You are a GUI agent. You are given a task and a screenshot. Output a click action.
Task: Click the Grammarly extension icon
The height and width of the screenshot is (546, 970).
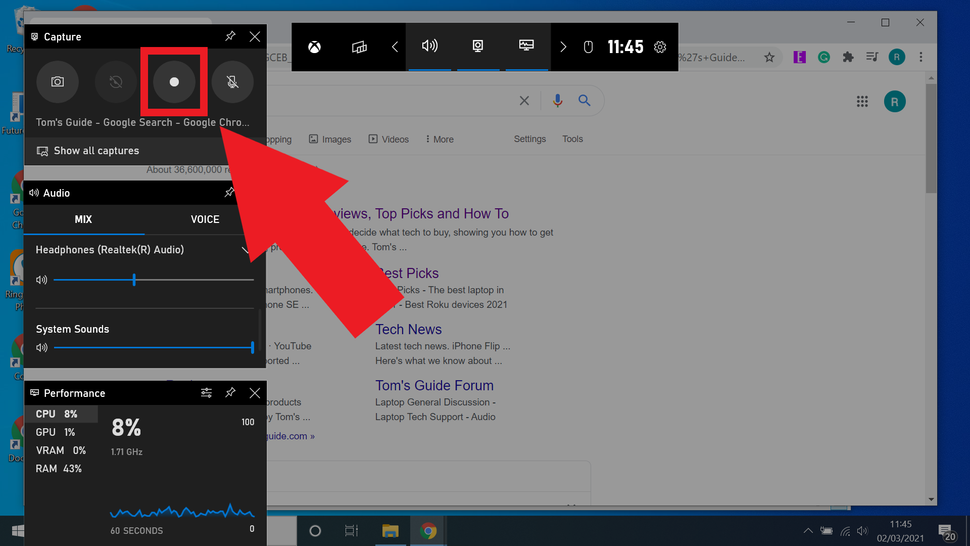pyautogui.click(x=823, y=57)
